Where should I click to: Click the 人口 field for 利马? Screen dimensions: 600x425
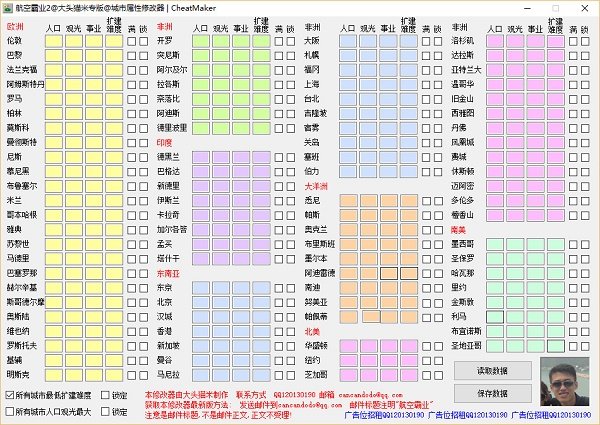[495, 317]
